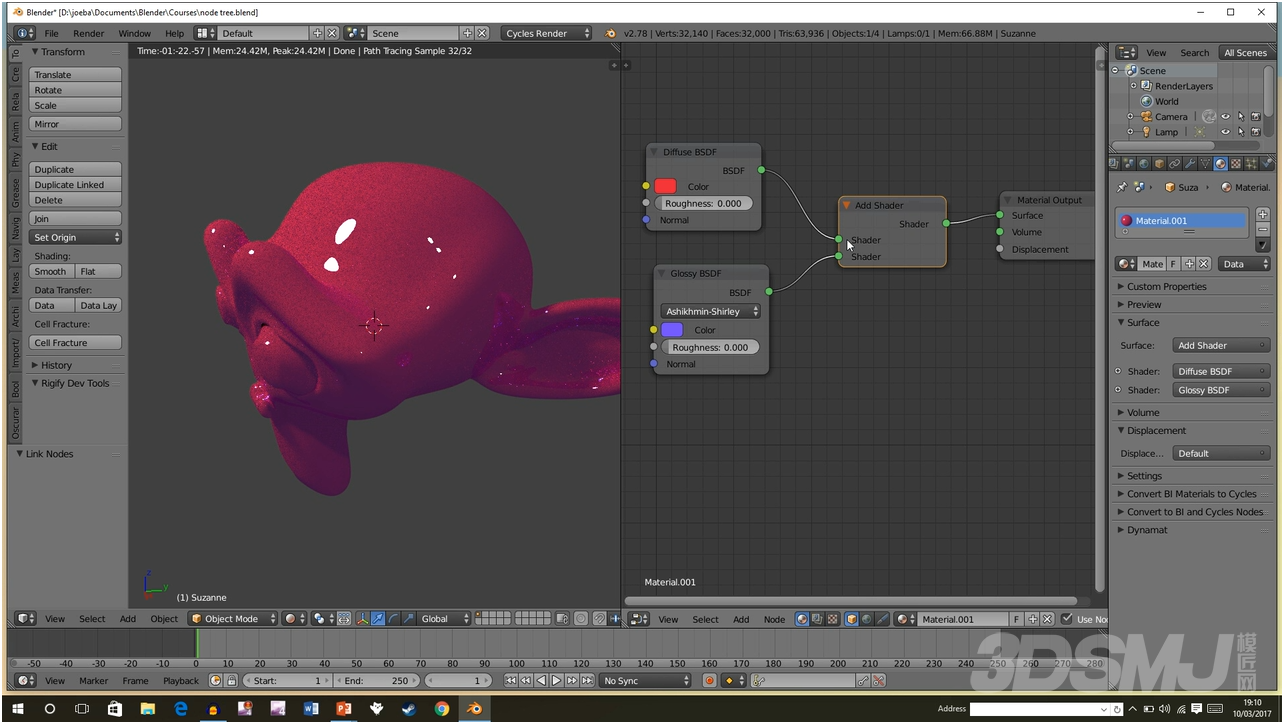Toggle 3D manipulator widget axes icon

362,619
